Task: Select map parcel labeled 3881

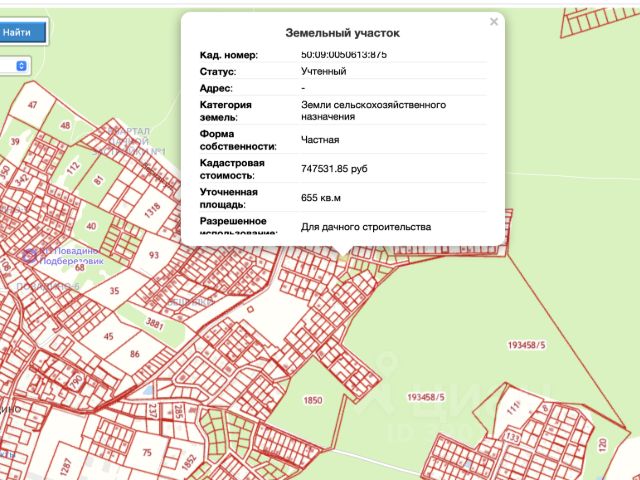Action: pyautogui.click(x=155, y=324)
